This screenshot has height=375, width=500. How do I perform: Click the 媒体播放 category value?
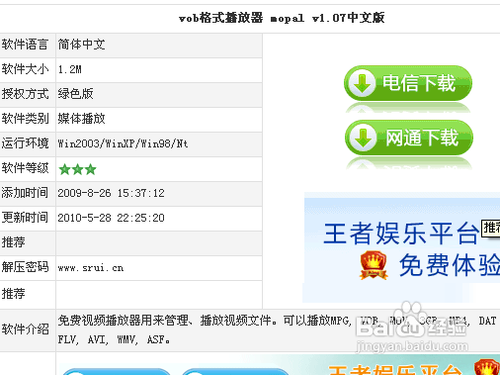[x=81, y=119]
